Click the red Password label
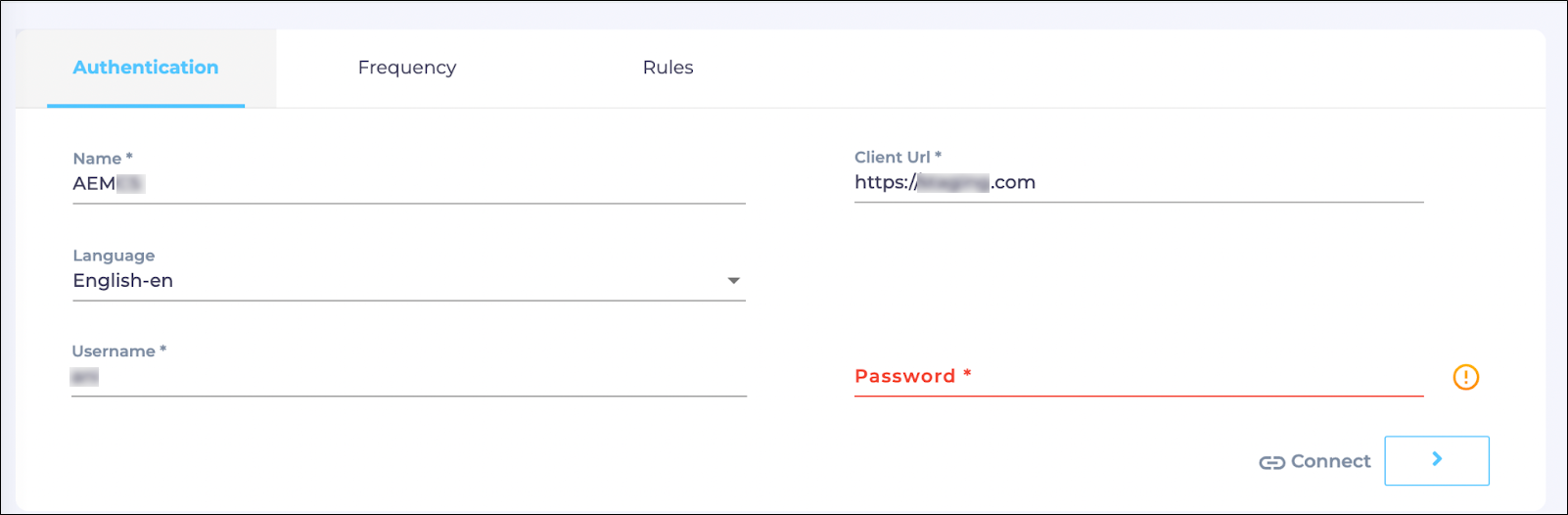Screen dimensions: 1568x515 (x=905, y=376)
